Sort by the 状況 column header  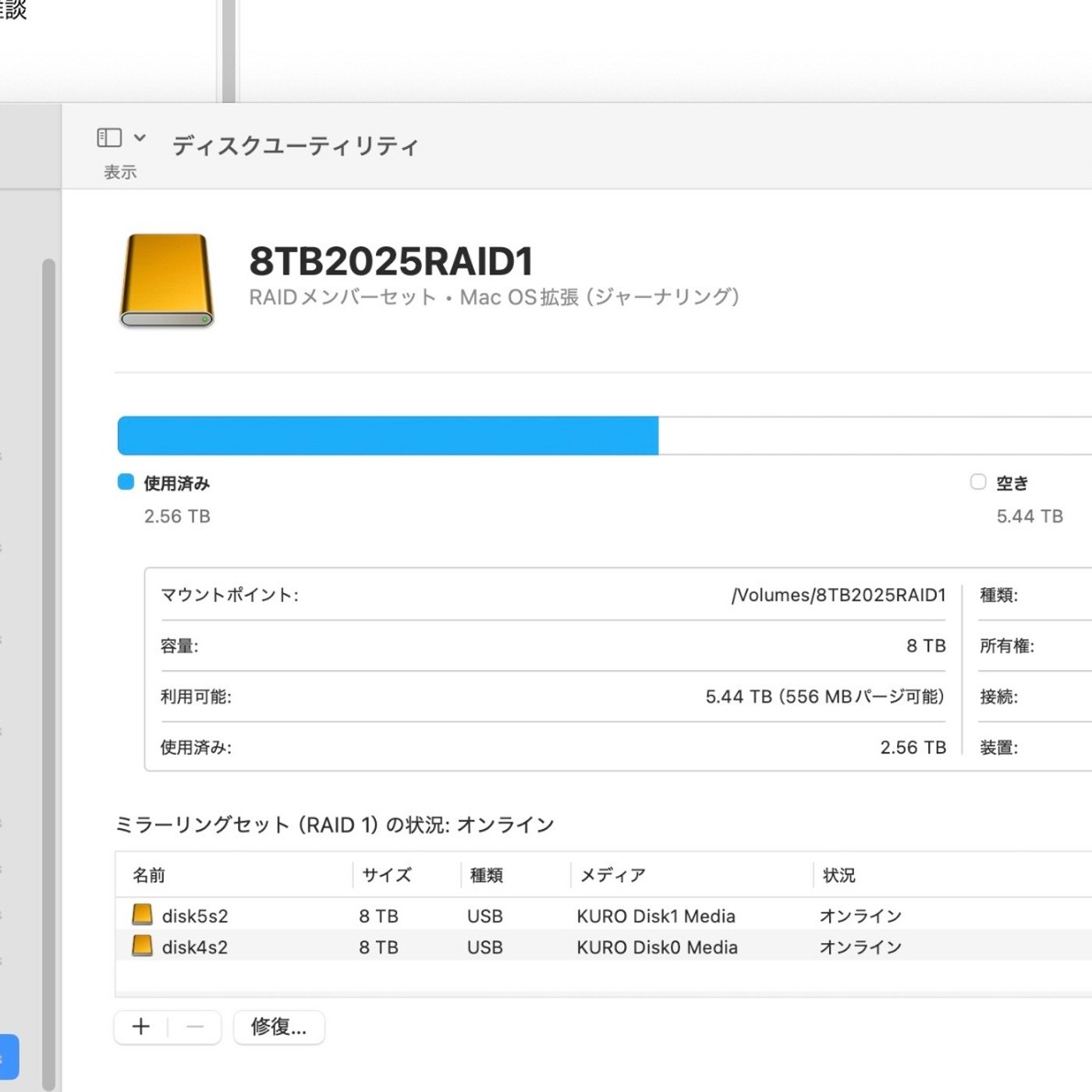click(x=839, y=875)
